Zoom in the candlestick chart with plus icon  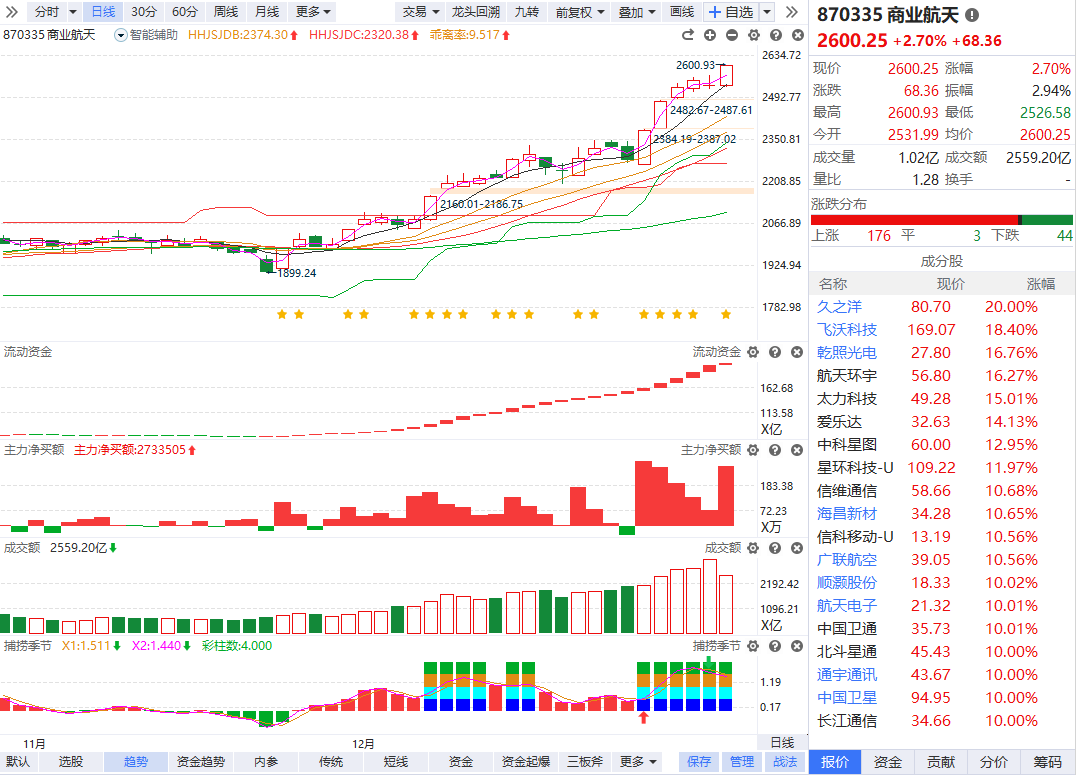point(710,35)
